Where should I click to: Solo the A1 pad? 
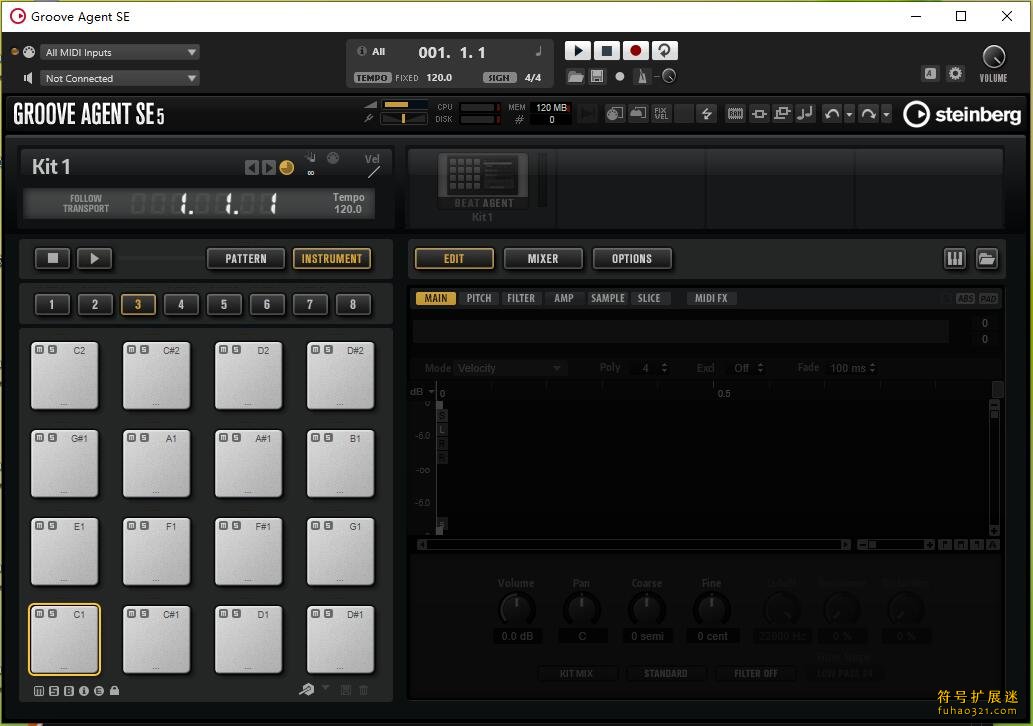(x=143, y=438)
